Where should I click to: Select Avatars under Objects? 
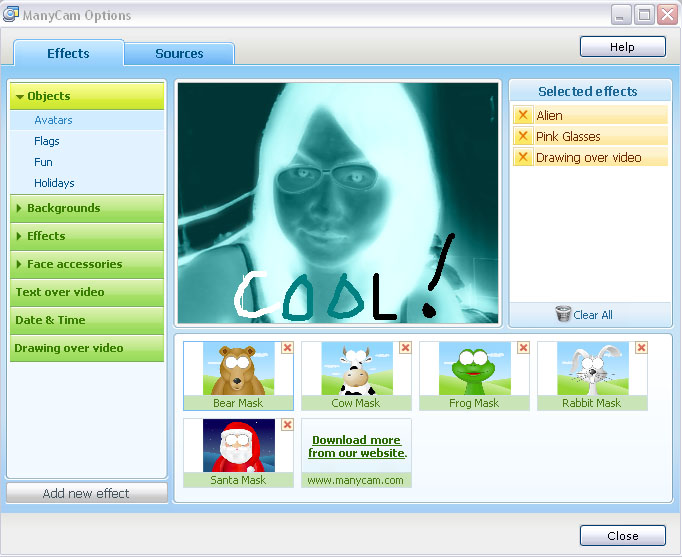(x=87, y=120)
